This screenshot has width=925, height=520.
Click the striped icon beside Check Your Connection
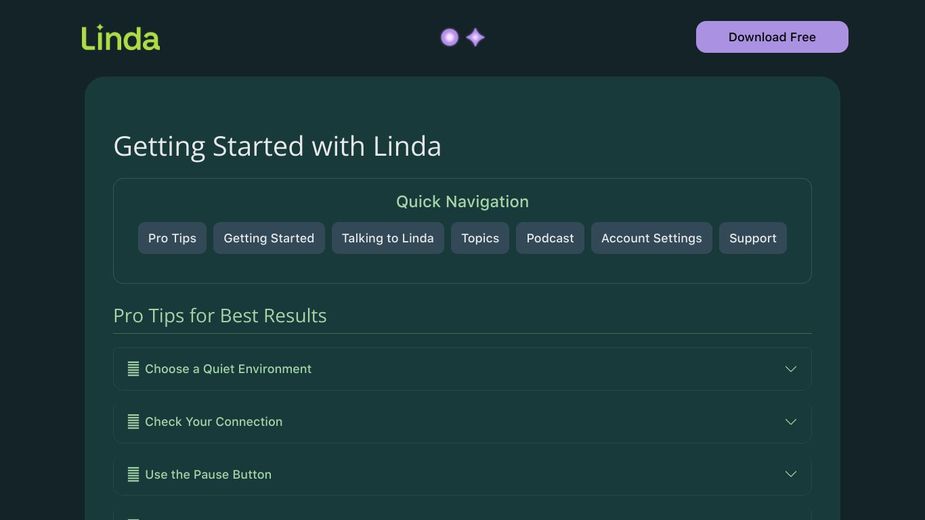point(133,422)
